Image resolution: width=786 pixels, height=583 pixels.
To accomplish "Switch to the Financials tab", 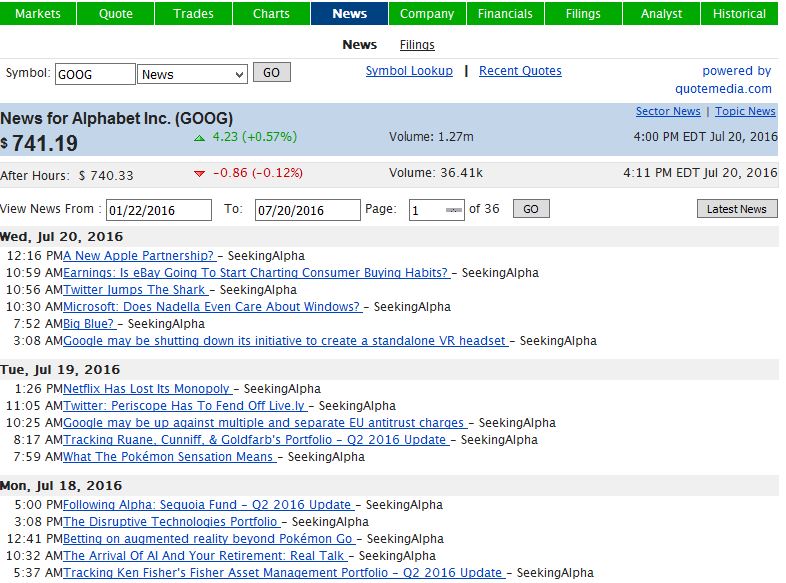I will pyautogui.click(x=505, y=14).
